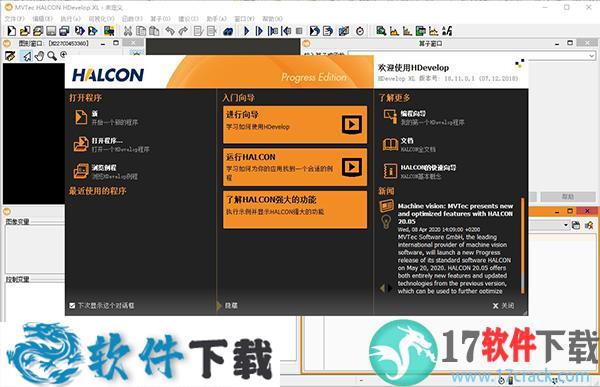Open the 编辑(E) menu
This screenshot has width=600, height=387.
coord(42,18)
